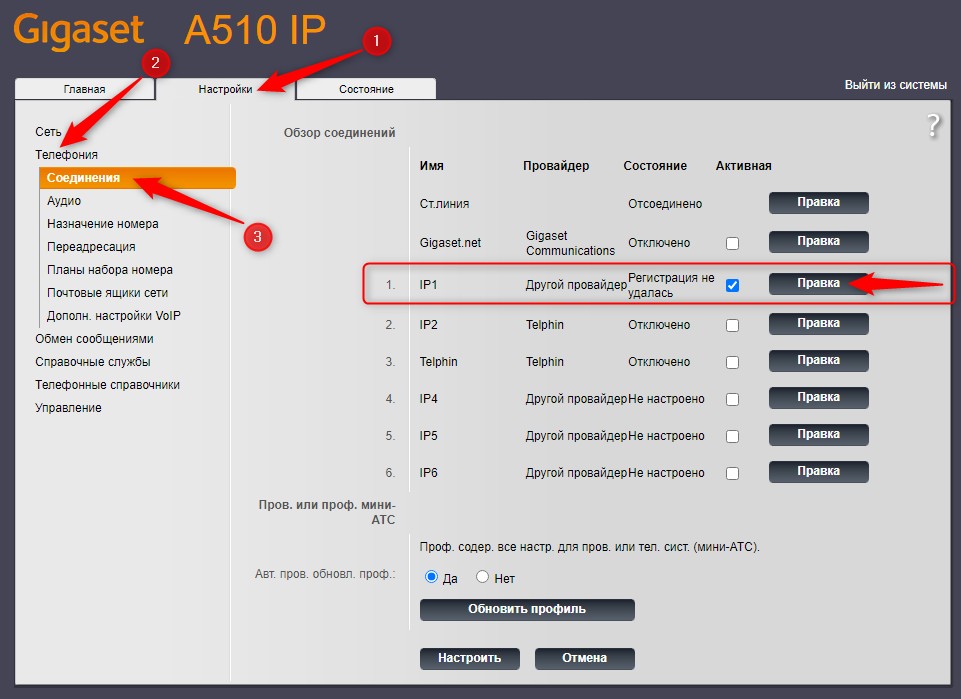Click the Отмена button

[585, 659]
